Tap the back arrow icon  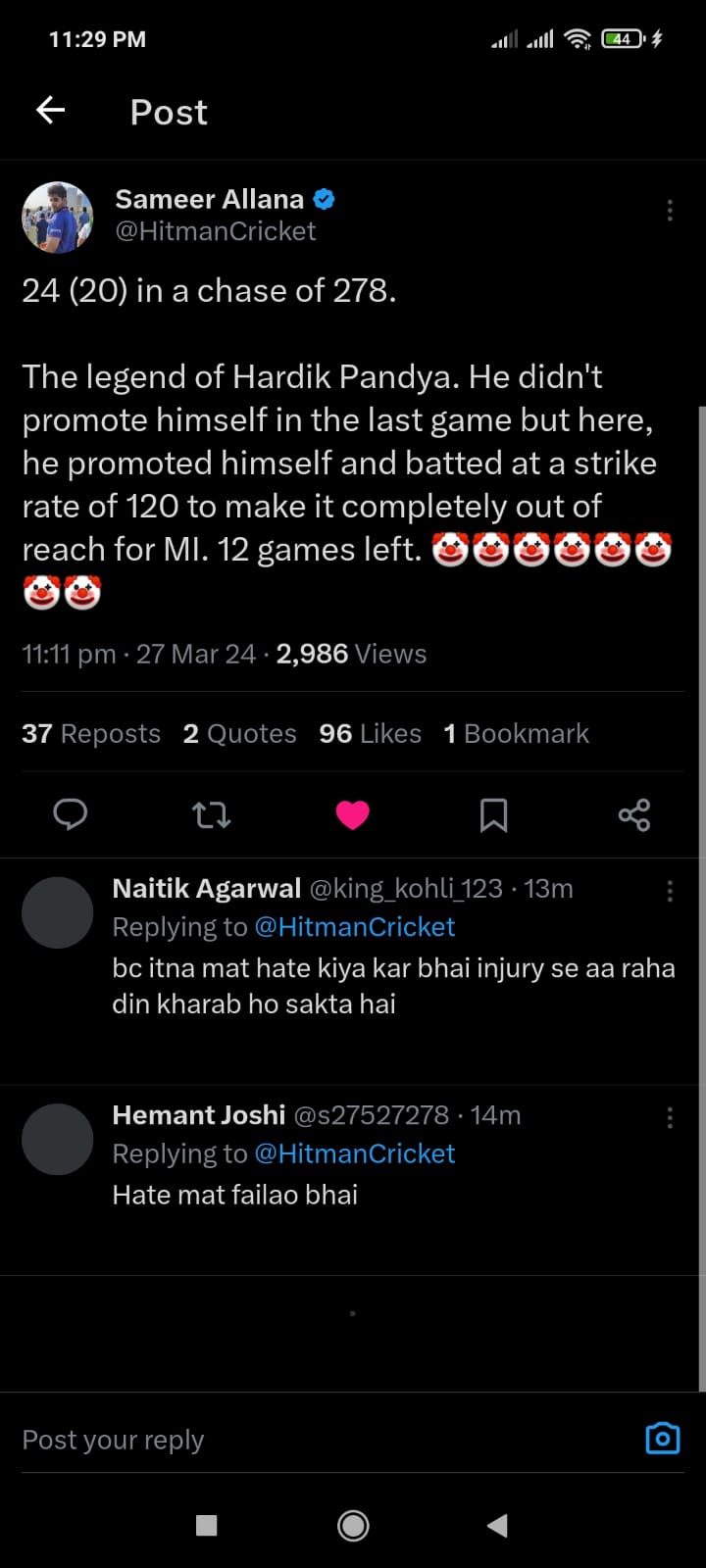pyautogui.click(x=51, y=111)
